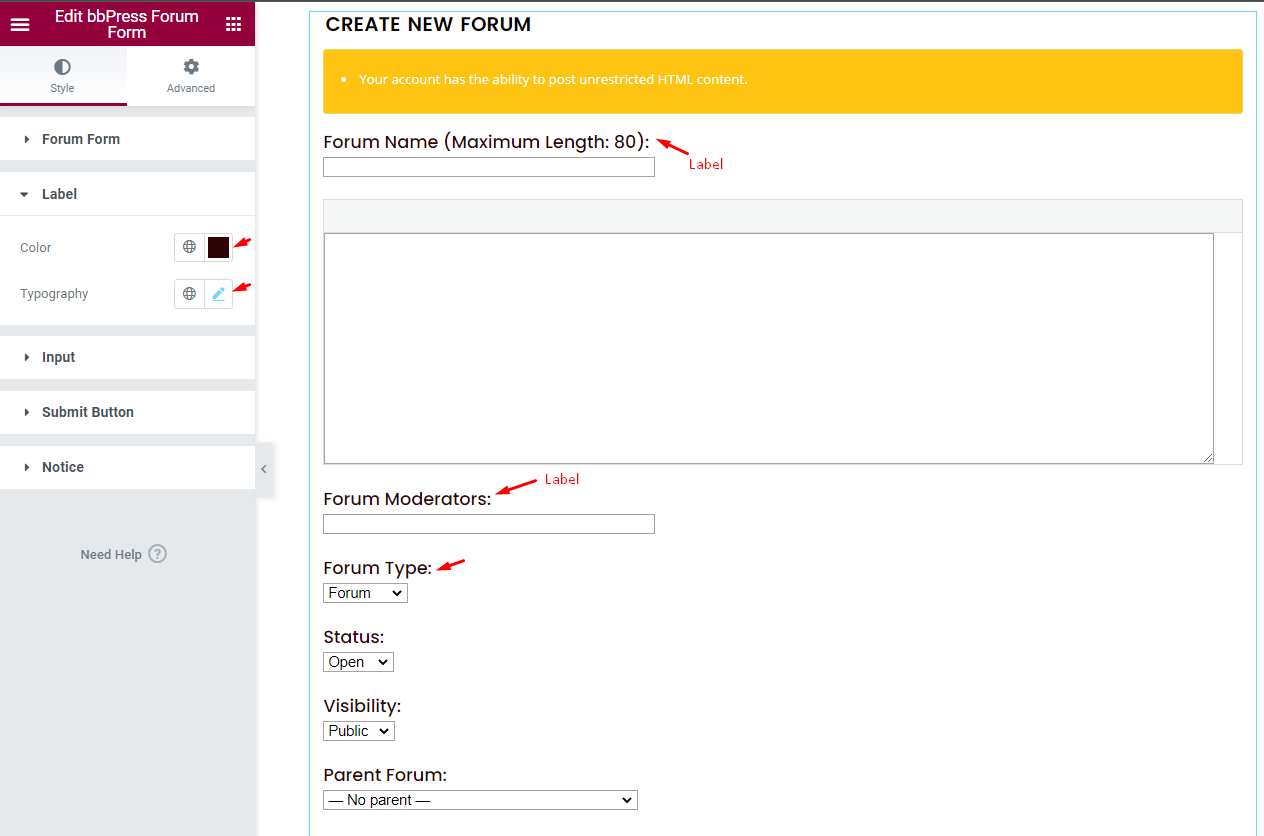Open the Visibility dropdown showing Public
This screenshot has height=836, width=1264.
coord(358,730)
